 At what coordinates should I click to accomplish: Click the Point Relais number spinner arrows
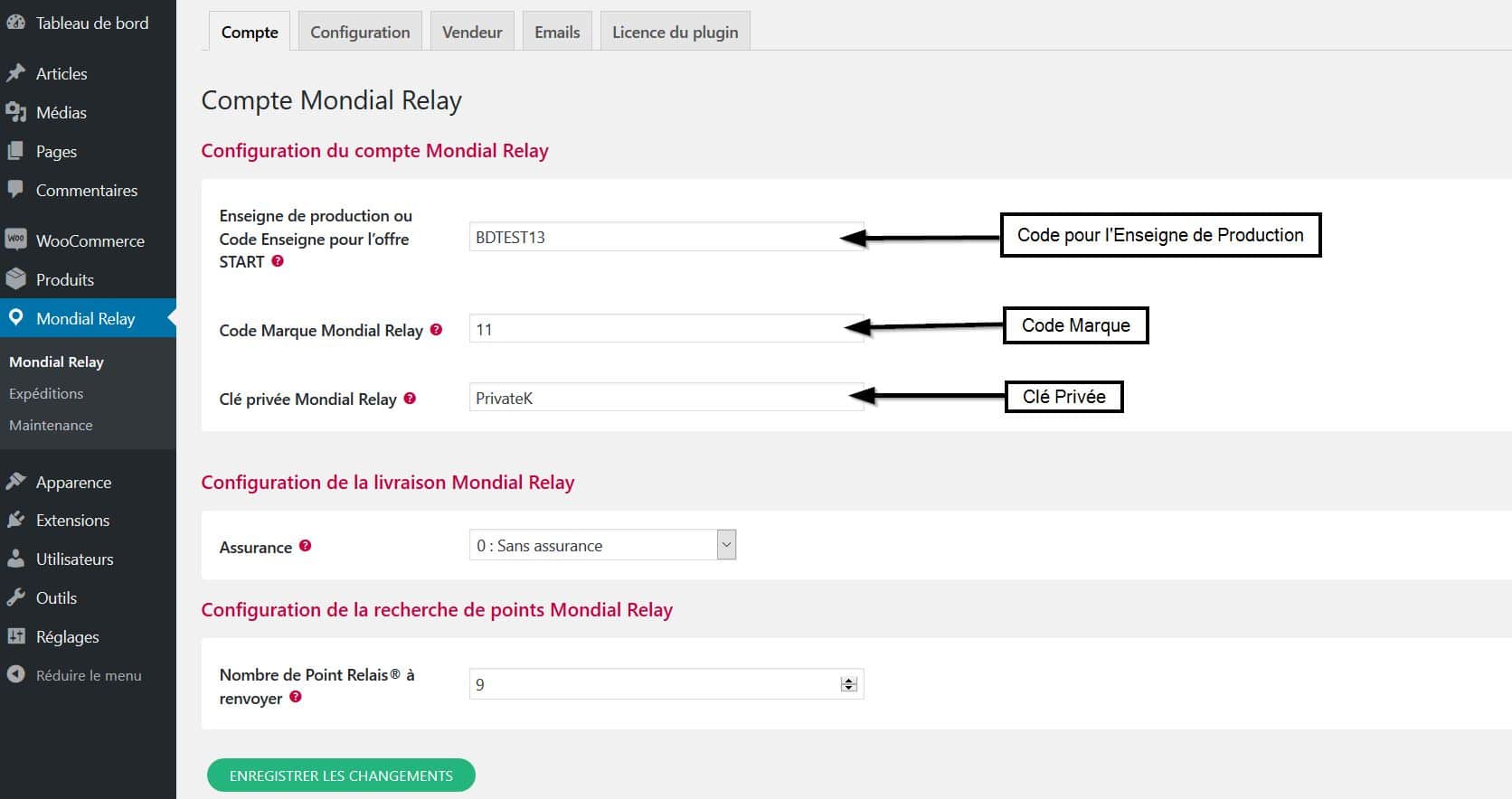pyautogui.click(x=848, y=684)
